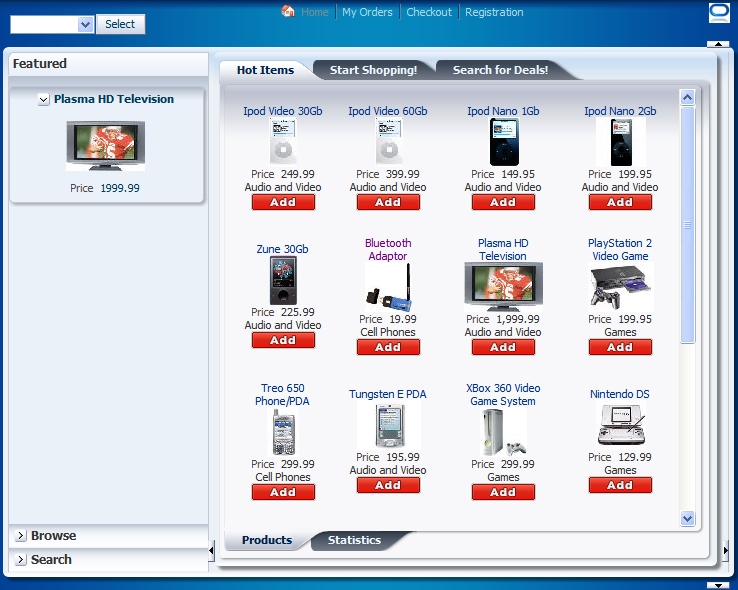
Task: Open the dropdown next to Select button
Action: pos(85,24)
